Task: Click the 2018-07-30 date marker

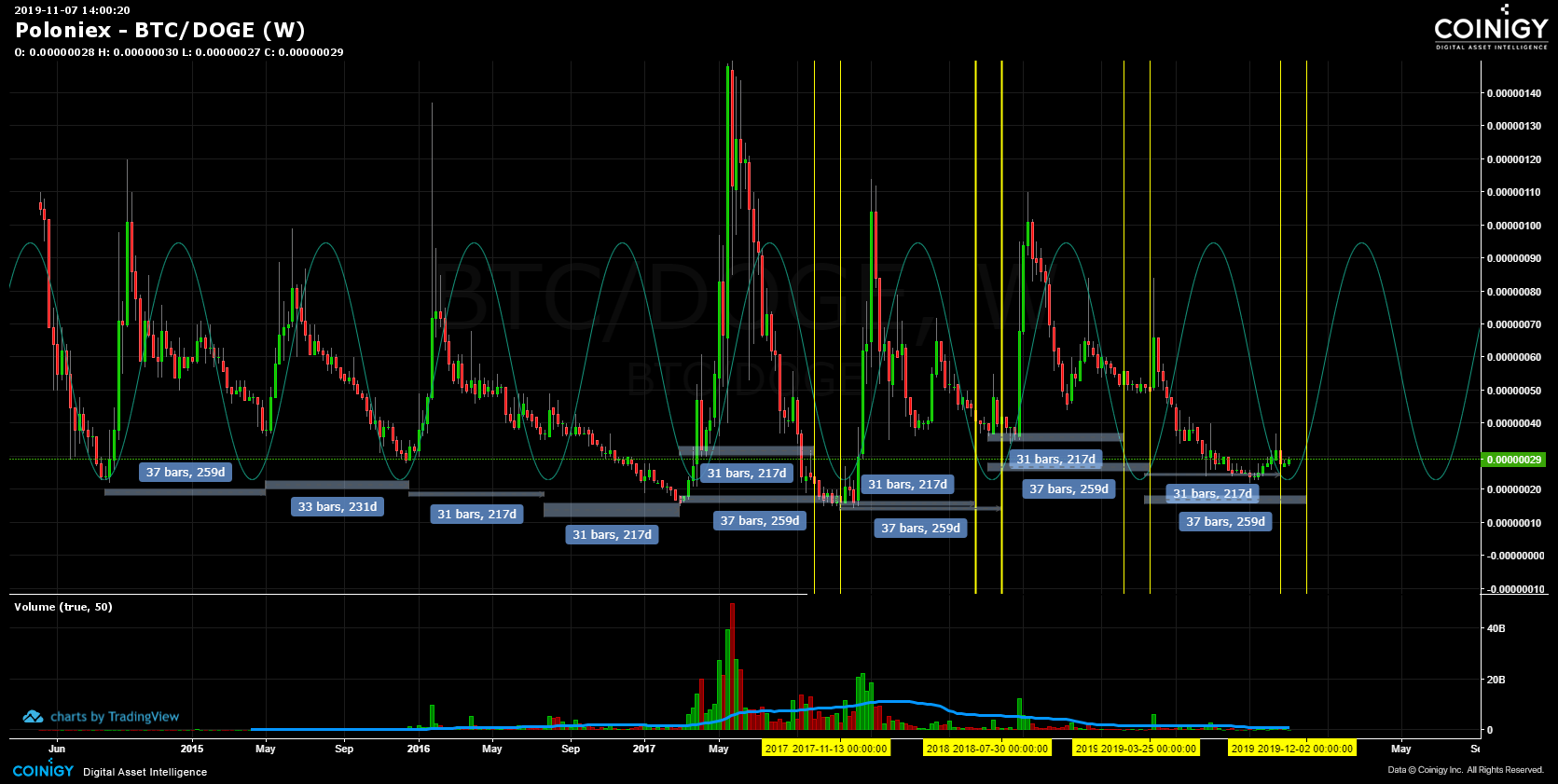Action: coord(987,749)
